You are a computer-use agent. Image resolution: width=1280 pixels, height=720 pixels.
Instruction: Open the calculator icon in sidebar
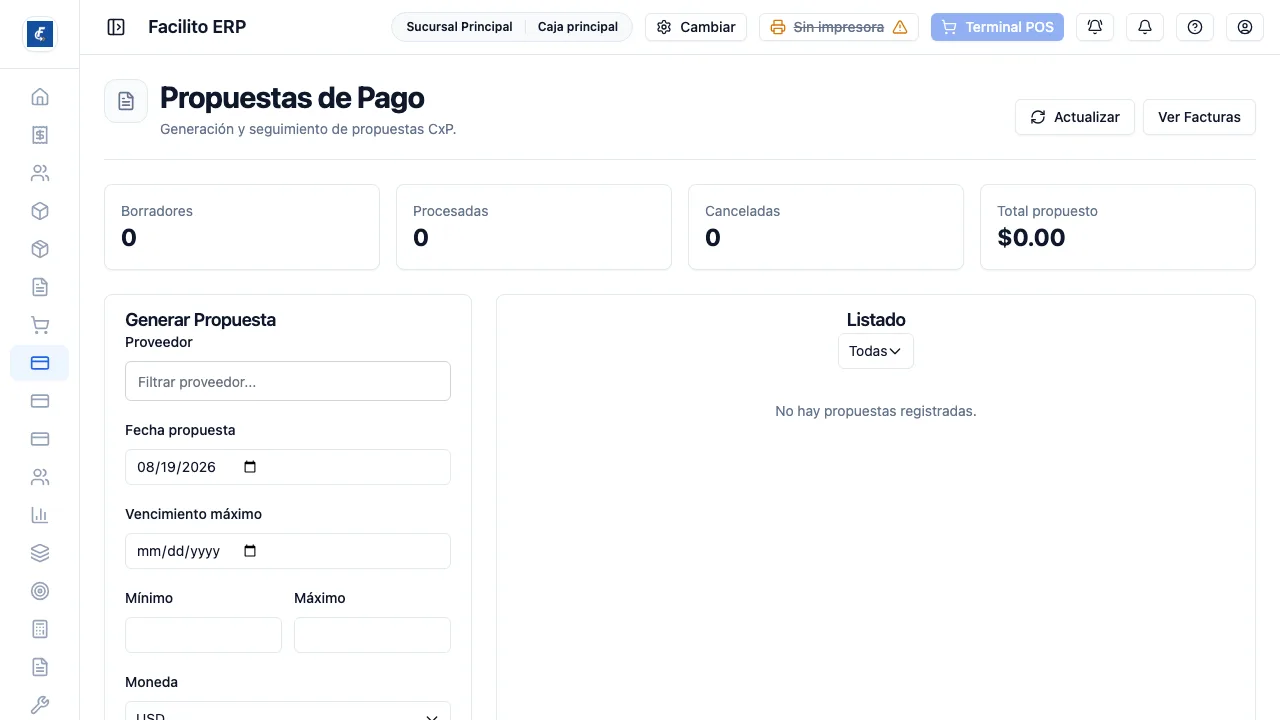(40, 629)
